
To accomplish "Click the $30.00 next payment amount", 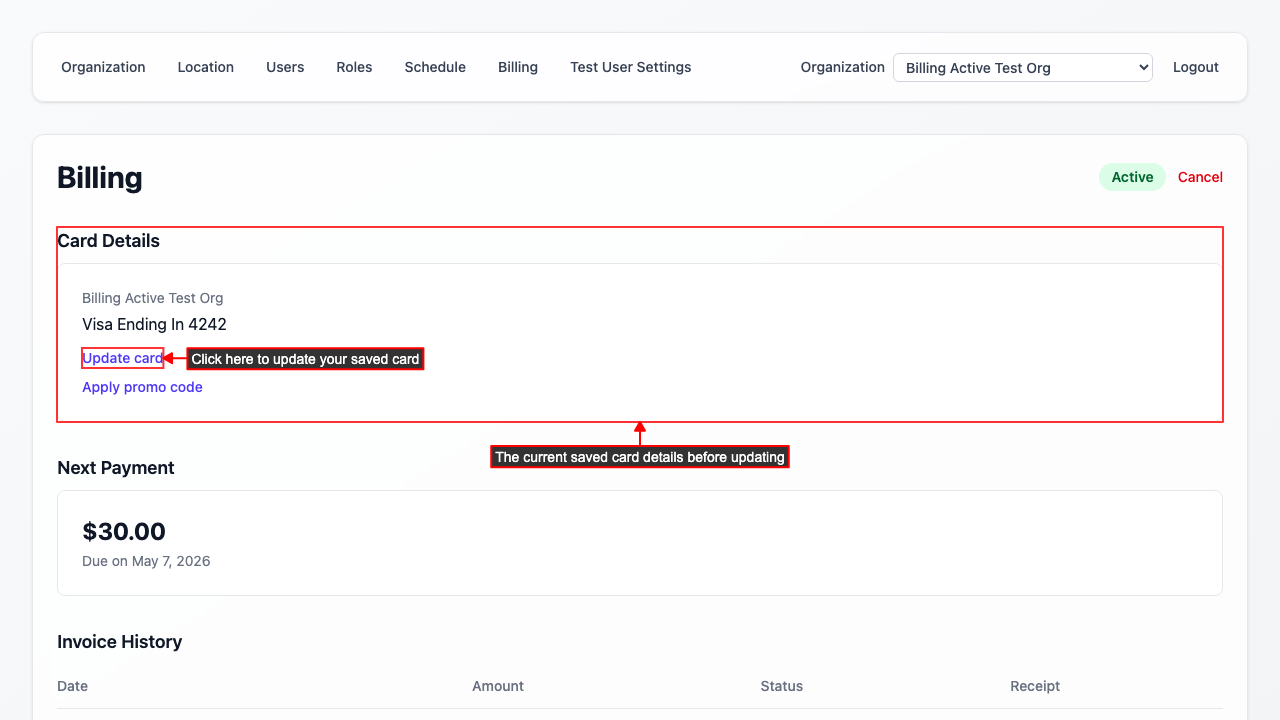I will click(124, 531).
